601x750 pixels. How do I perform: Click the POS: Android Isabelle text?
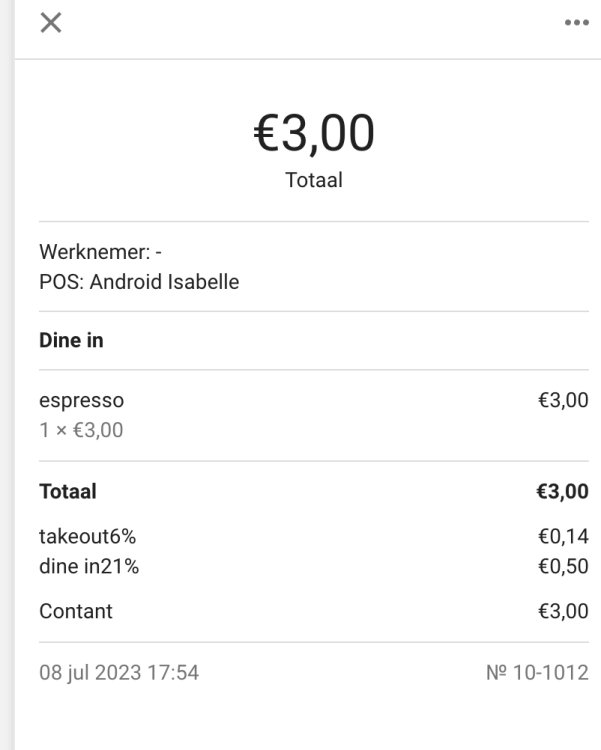coord(139,282)
